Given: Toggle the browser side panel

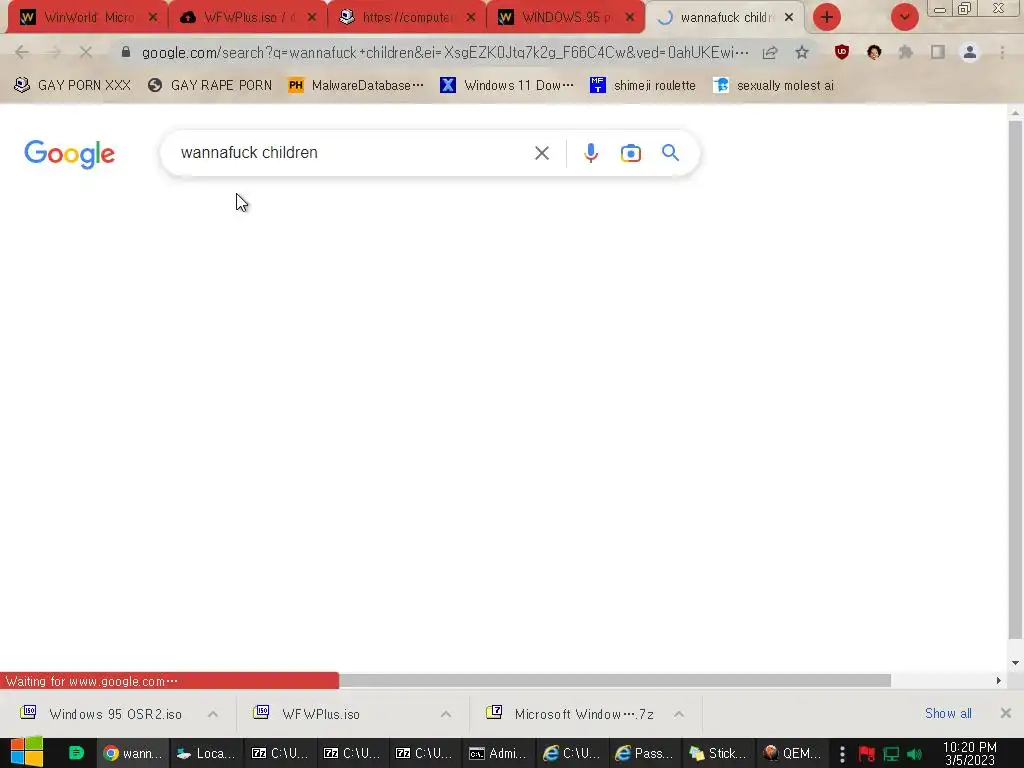Looking at the screenshot, I should pos(938,52).
